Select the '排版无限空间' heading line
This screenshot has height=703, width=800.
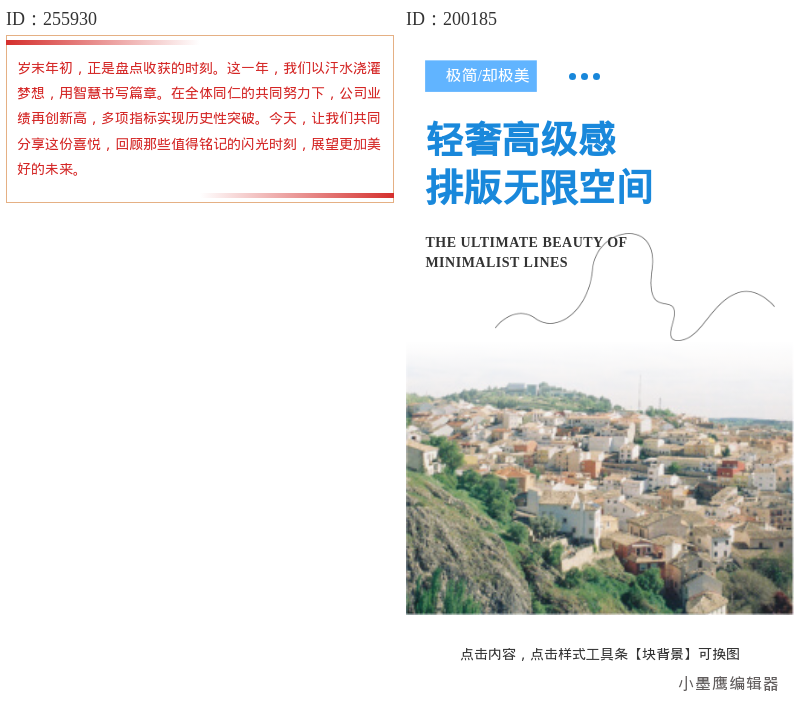tap(538, 188)
